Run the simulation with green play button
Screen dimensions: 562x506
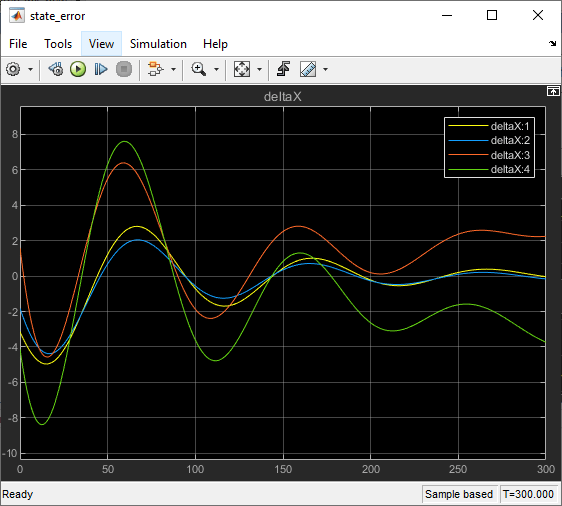[x=78, y=69]
